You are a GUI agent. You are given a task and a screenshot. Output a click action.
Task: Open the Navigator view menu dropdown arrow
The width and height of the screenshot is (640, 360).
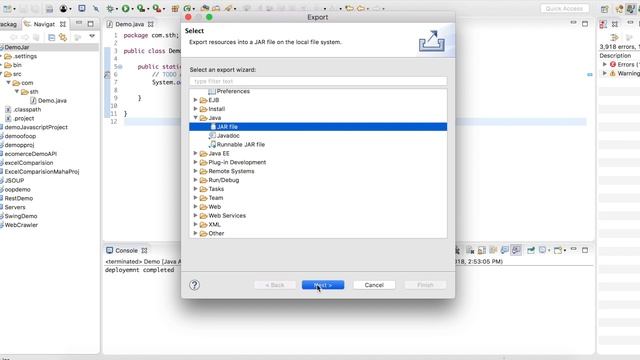pyautogui.click(x=92, y=37)
